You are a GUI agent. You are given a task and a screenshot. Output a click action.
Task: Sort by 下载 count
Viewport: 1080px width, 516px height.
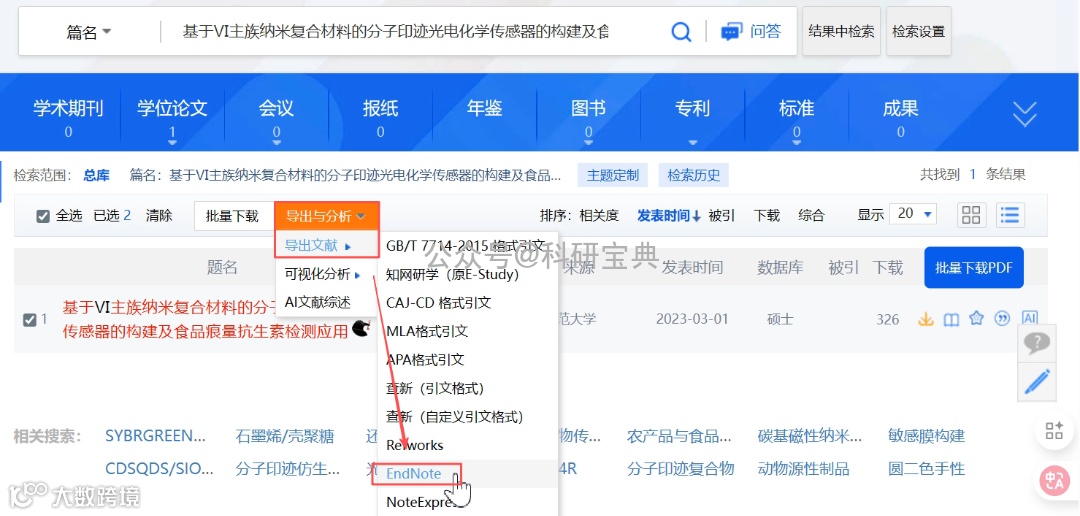point(767,216)
